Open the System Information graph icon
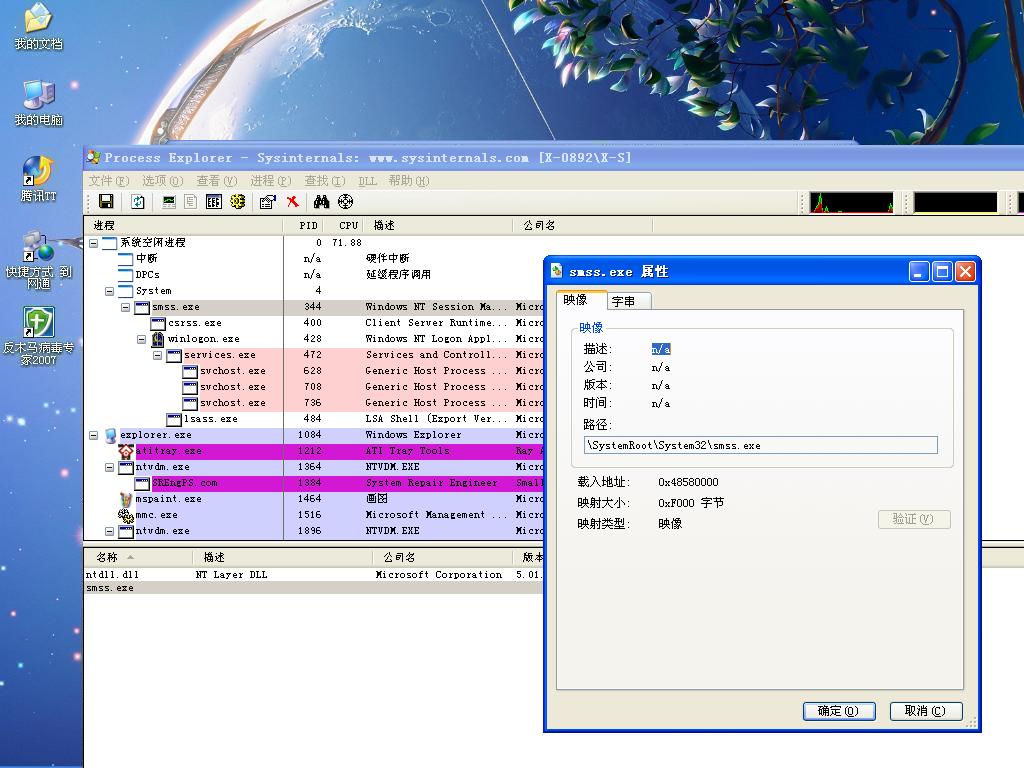This screenshot has height=768, width=1024. click(x=169, y=202)
